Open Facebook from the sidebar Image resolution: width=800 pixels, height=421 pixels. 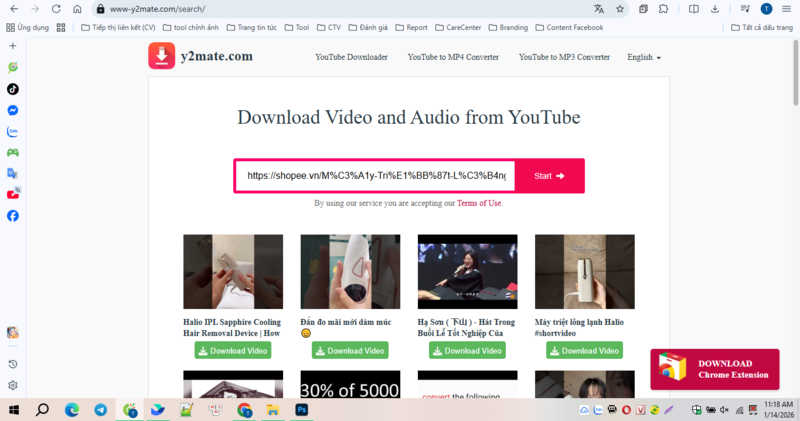click(13, 216)
